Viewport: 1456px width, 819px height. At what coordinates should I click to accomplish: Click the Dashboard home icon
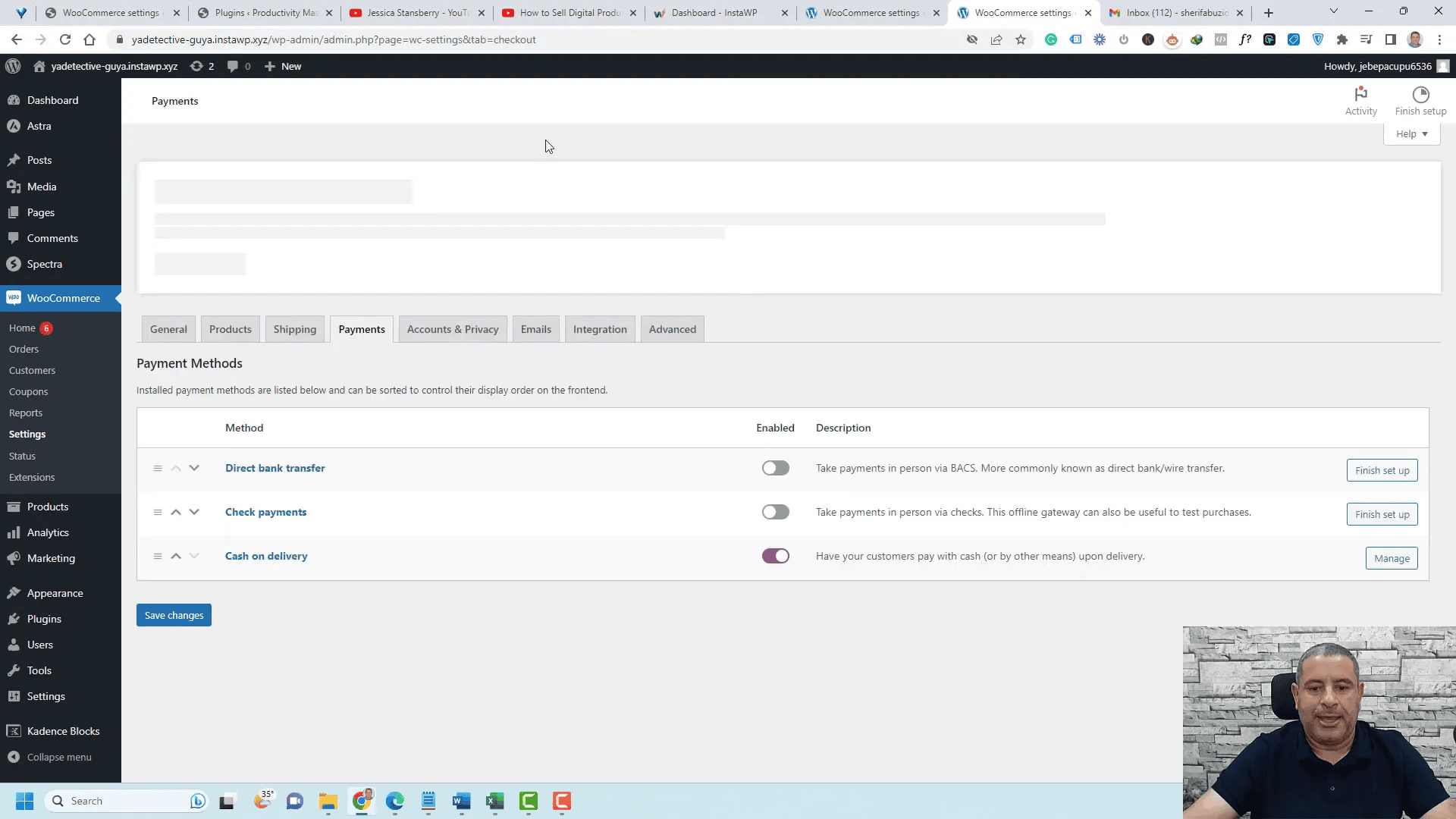39,66
